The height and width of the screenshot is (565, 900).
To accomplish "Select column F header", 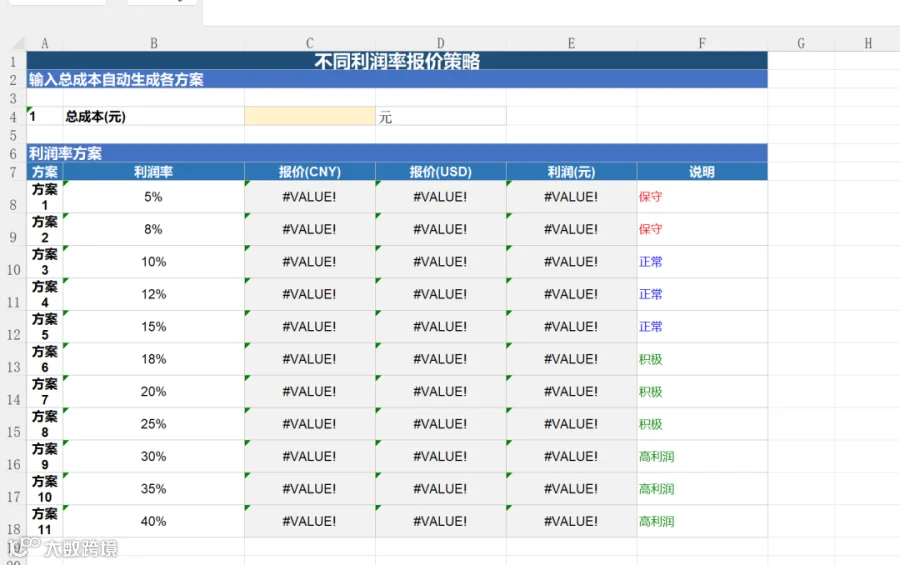I will click(x=702, y=43).
